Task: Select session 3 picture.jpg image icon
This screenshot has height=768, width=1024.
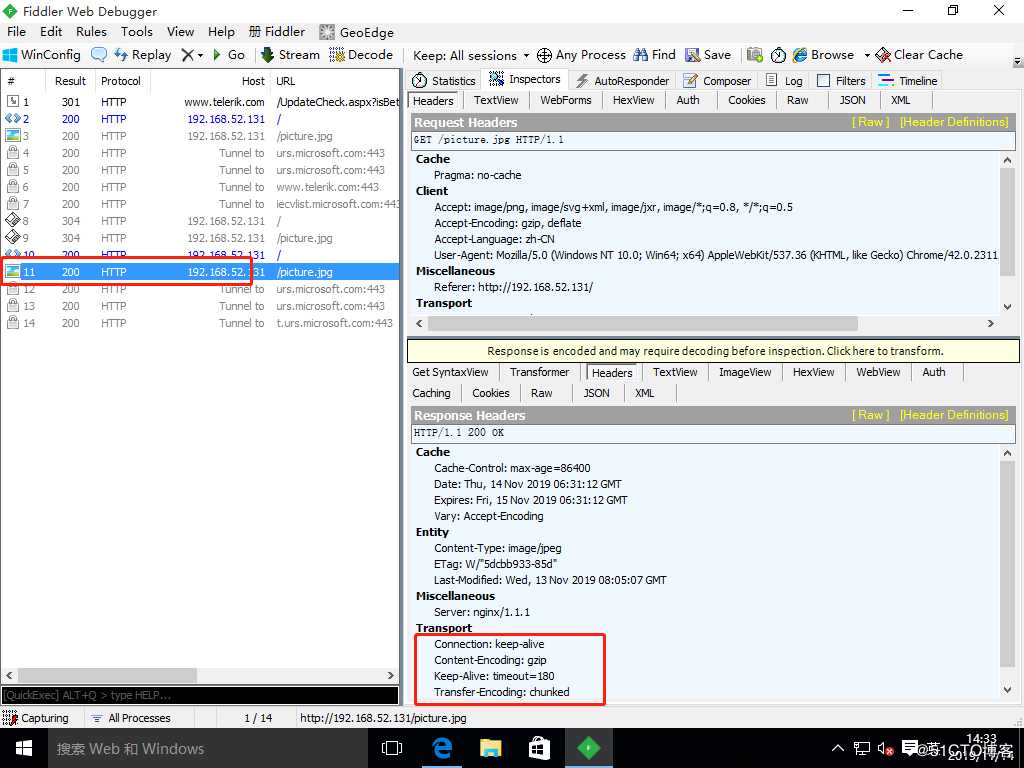Action: coord(12,135)
